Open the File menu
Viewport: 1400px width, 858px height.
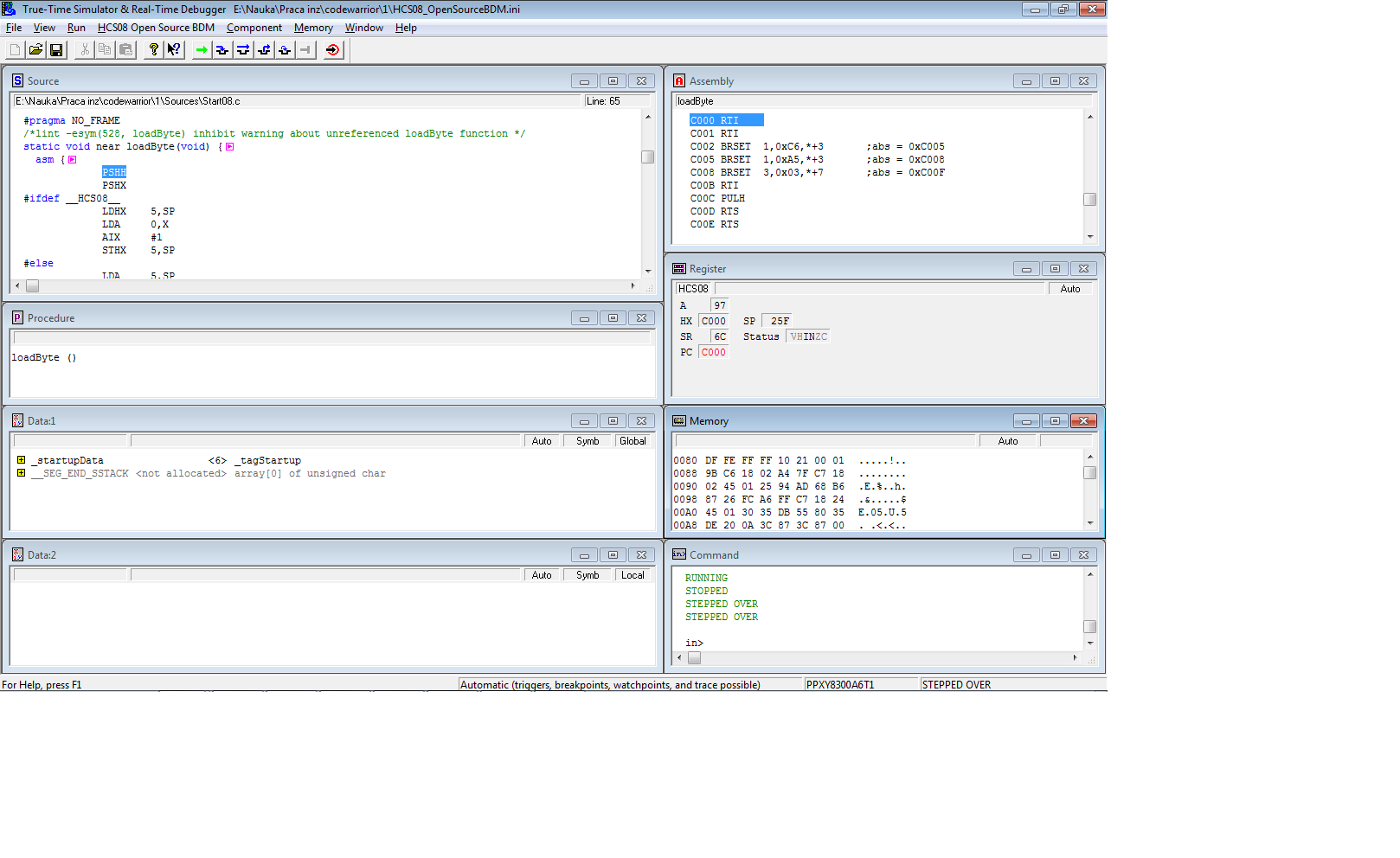(x=14, y=28)
